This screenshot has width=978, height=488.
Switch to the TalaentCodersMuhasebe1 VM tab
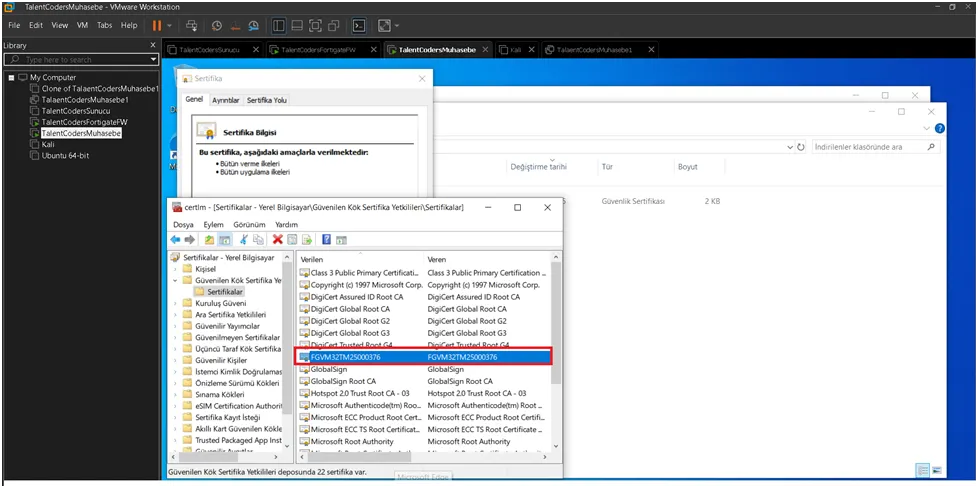click(x=594, y=50)
